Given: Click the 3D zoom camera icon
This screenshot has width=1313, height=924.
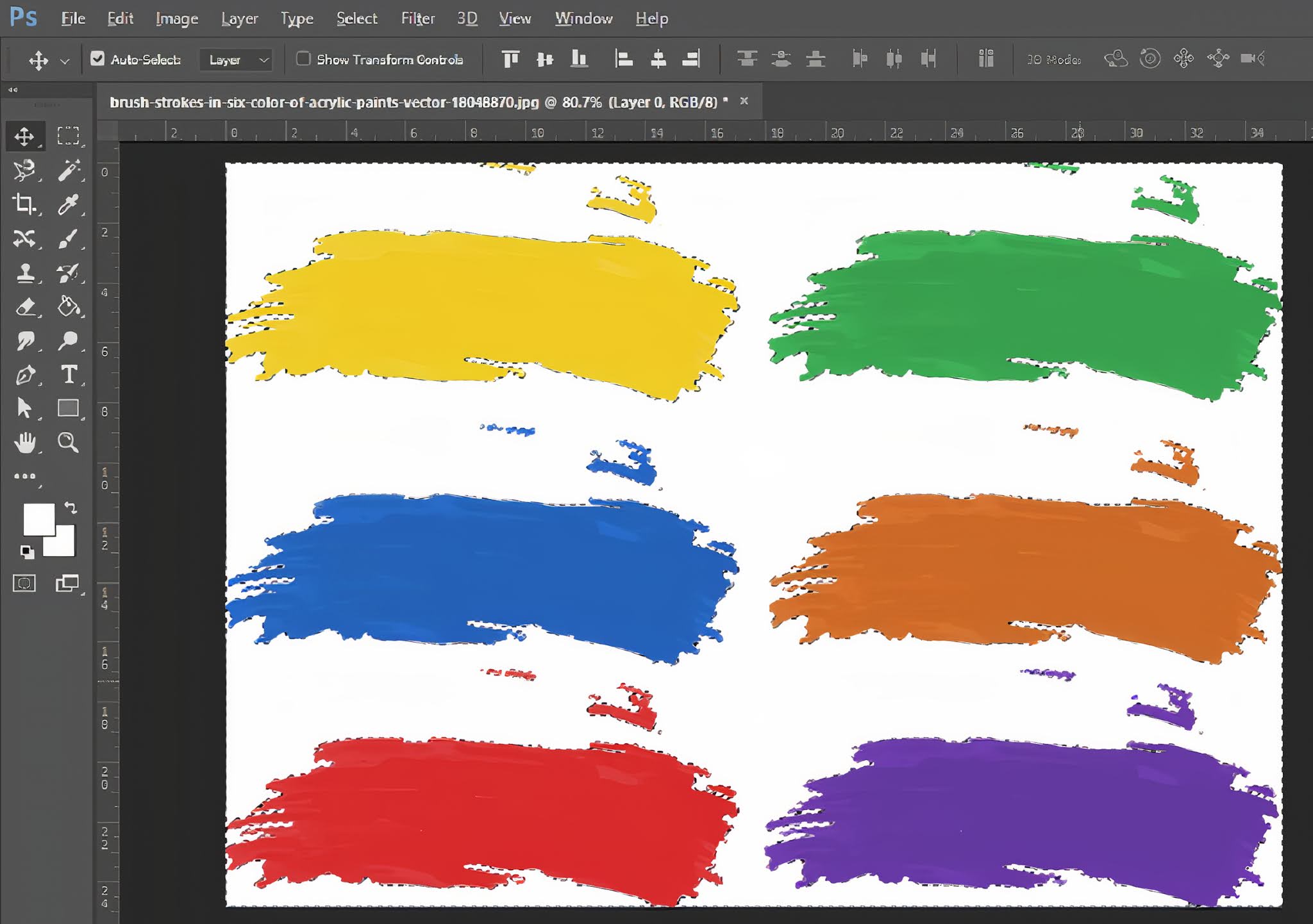Looking at the screenshot, I should [1253, 59].
